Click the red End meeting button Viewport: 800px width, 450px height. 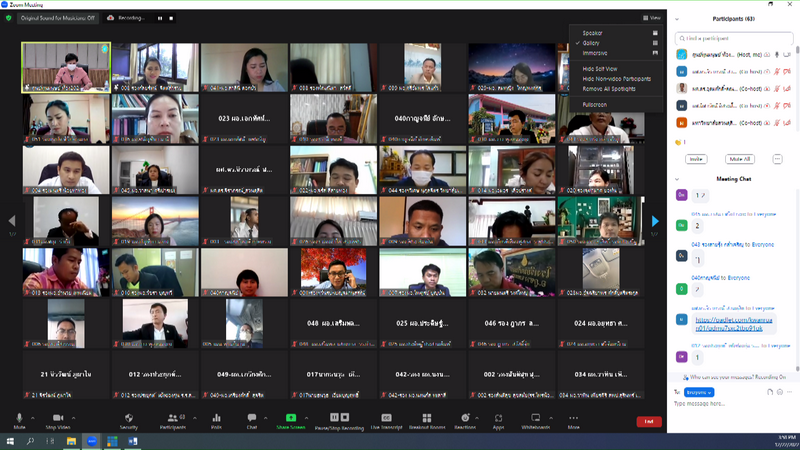649,421
